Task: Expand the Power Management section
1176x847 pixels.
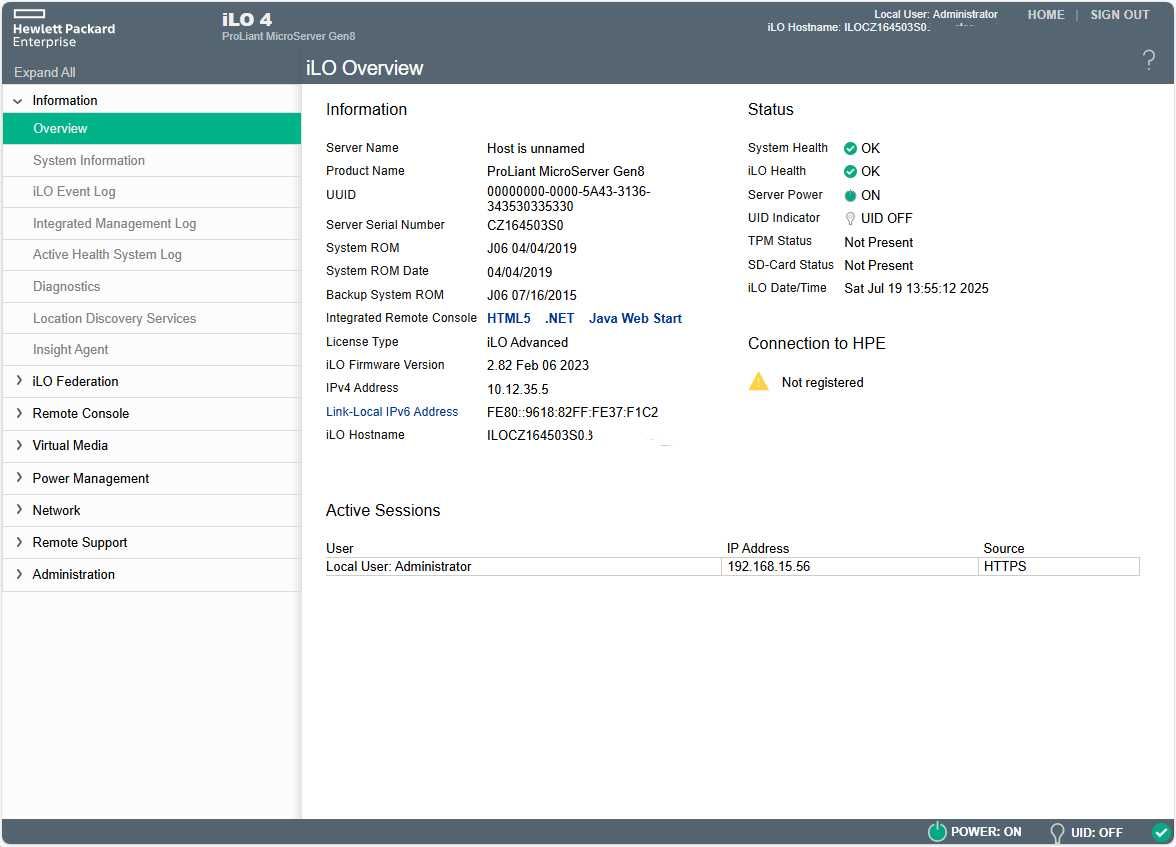Action: click(x=19, y=478)
